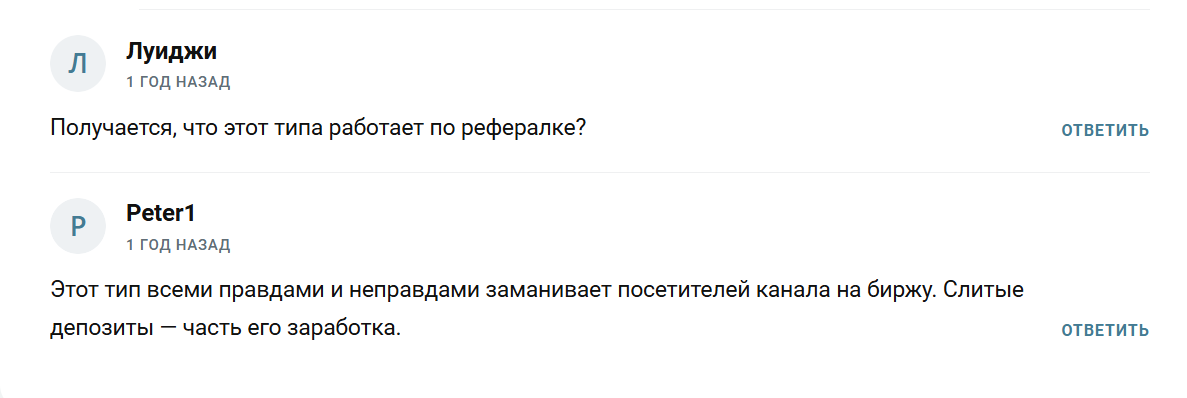Click the 1 ГОД НАЗАД timestamp under Peter1

click(178, 244)
